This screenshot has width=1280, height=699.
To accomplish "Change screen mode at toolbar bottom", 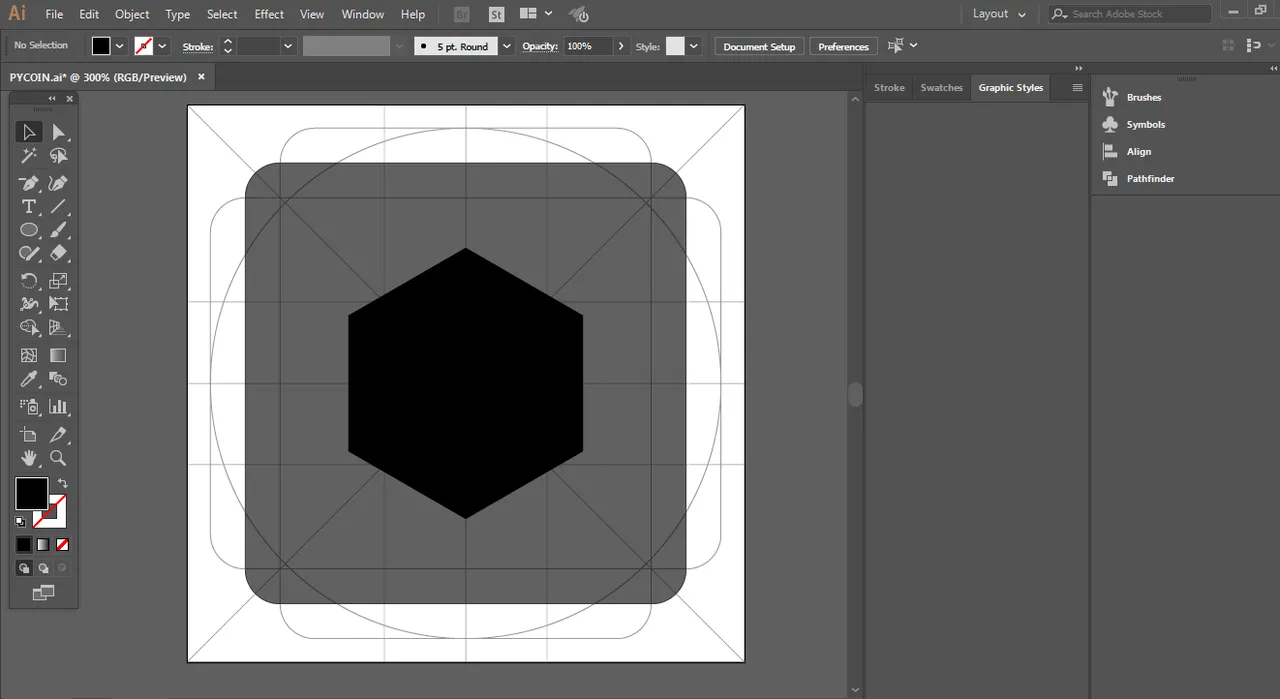I will [43, 593].
